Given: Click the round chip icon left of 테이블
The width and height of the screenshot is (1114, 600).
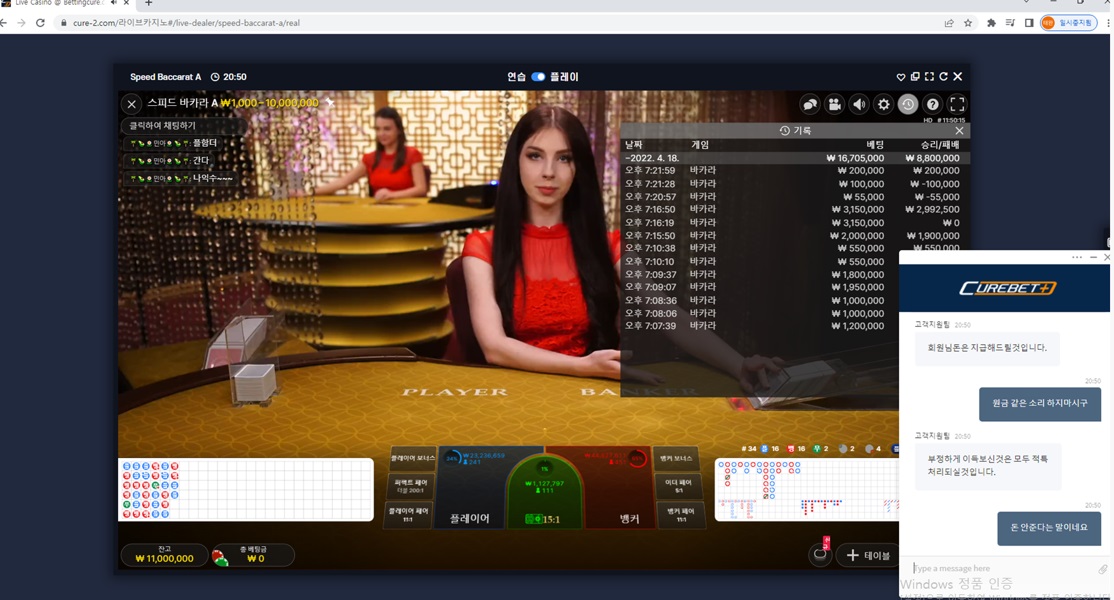Looking at the screenshot, I should coord(820,555).
